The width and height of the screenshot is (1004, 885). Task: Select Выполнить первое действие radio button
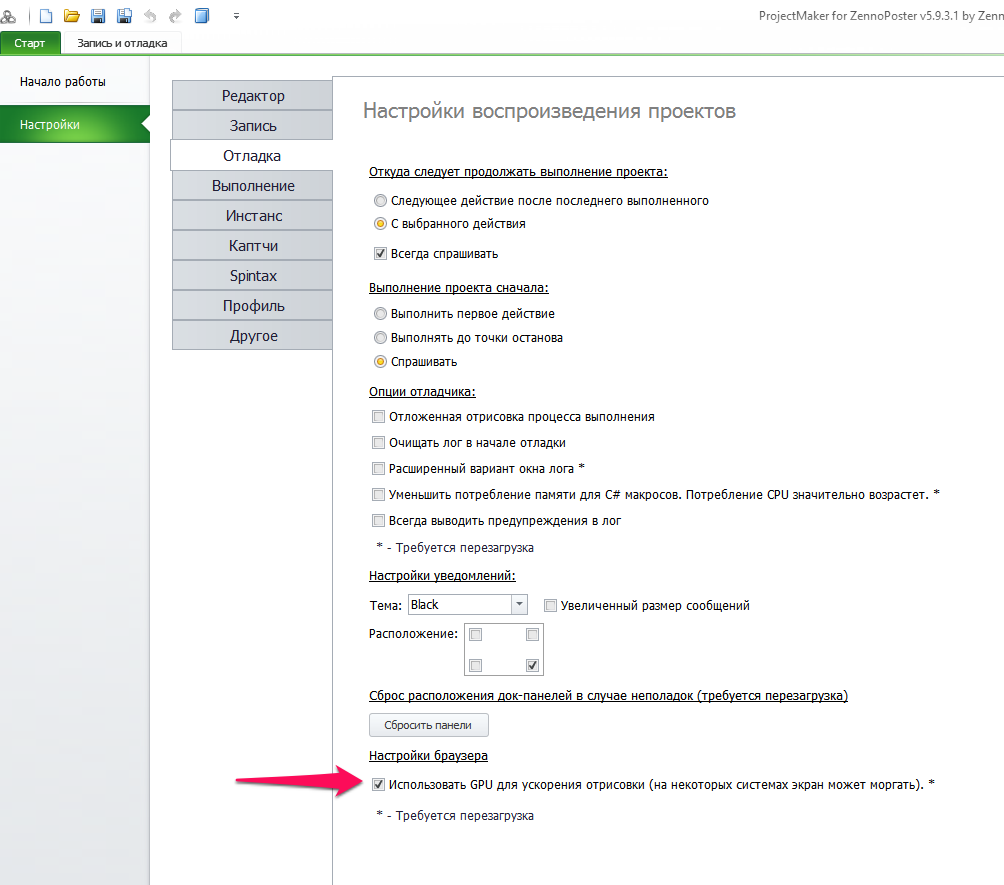pyautogui.click(x=380, y=314)
